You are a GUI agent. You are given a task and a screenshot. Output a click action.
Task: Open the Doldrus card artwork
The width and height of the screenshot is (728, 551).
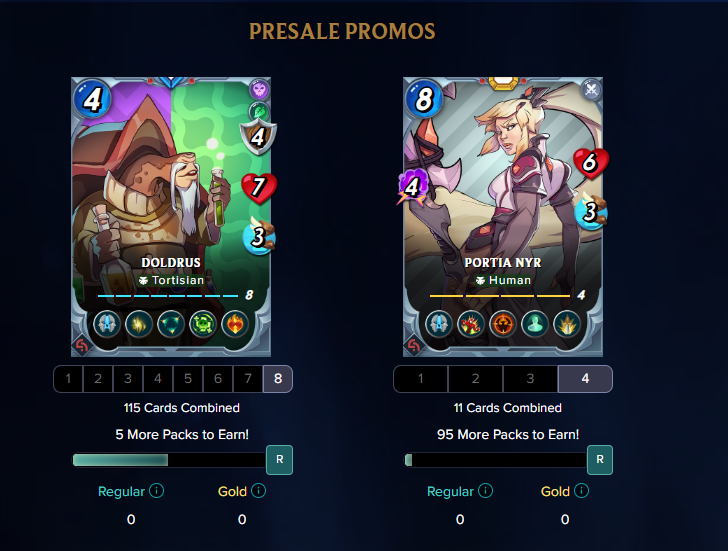click(x=171, y=217)
